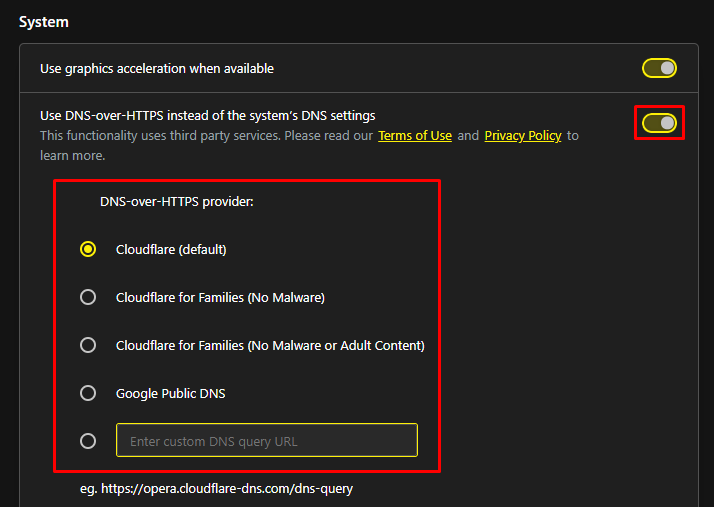Toggle graphics acceleration when available switch
Viewport: 714px width, 507px height.
pyautogui.click(x=659, y=68)
